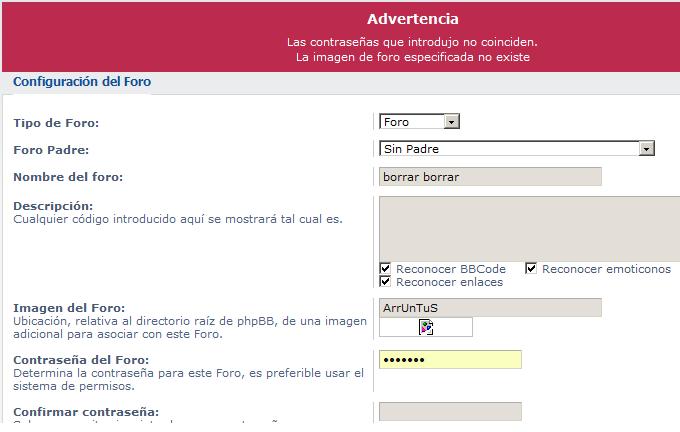Click the Confirmar contraseña label
Screen dimensions: 680x432
[x=86, y=412]
